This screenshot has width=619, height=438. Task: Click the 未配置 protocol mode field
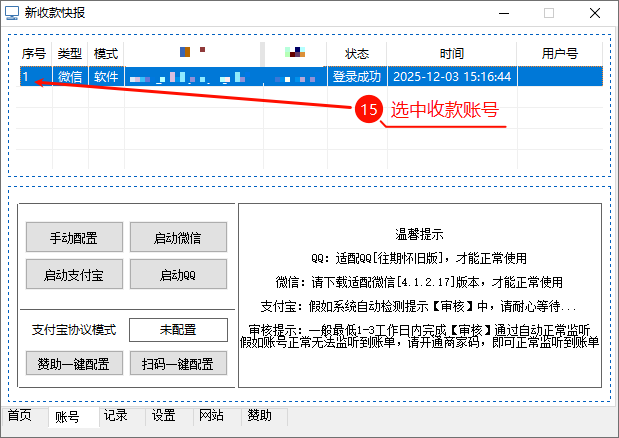pos(178,330)
